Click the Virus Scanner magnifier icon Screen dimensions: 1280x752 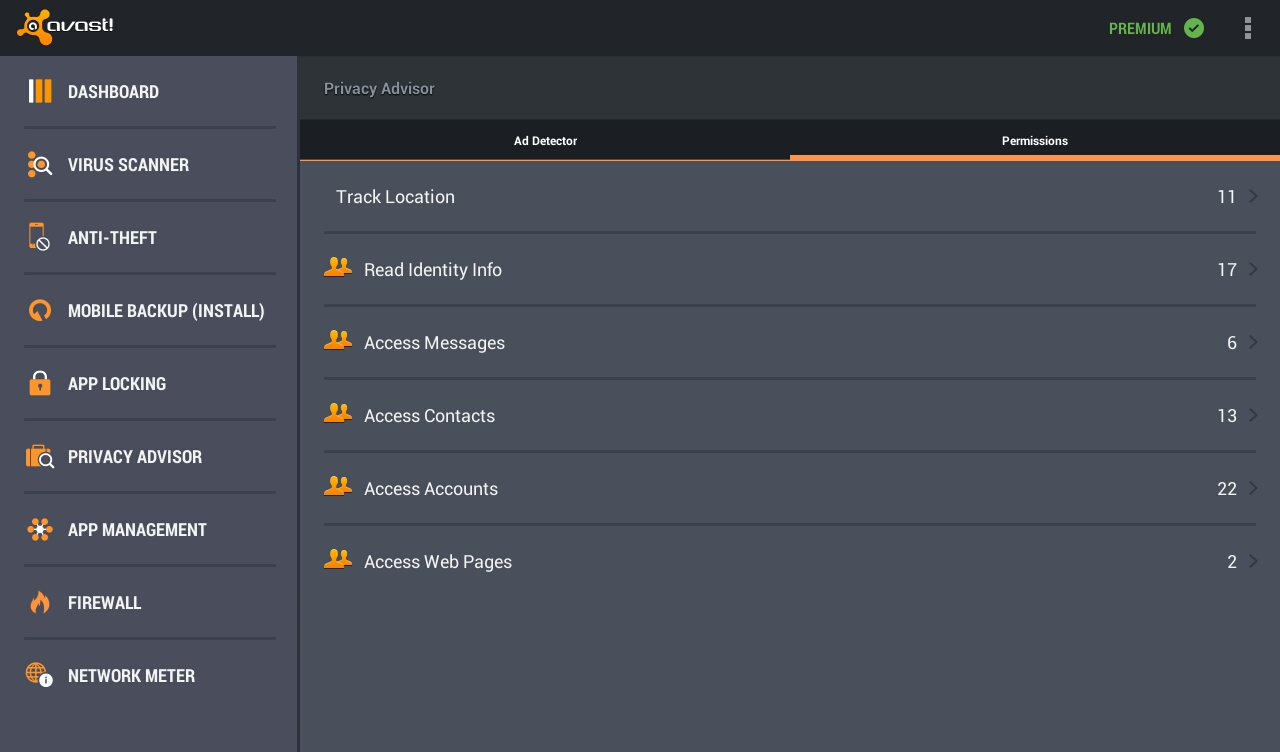tap(40, 164)
